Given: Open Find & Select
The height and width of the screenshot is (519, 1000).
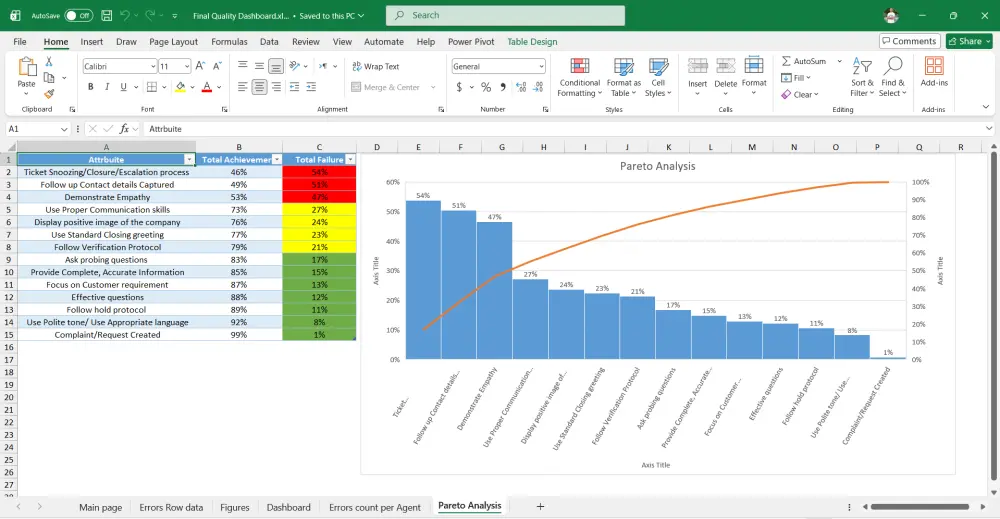Looking at the screenshot, I should (x=893, y=77).
